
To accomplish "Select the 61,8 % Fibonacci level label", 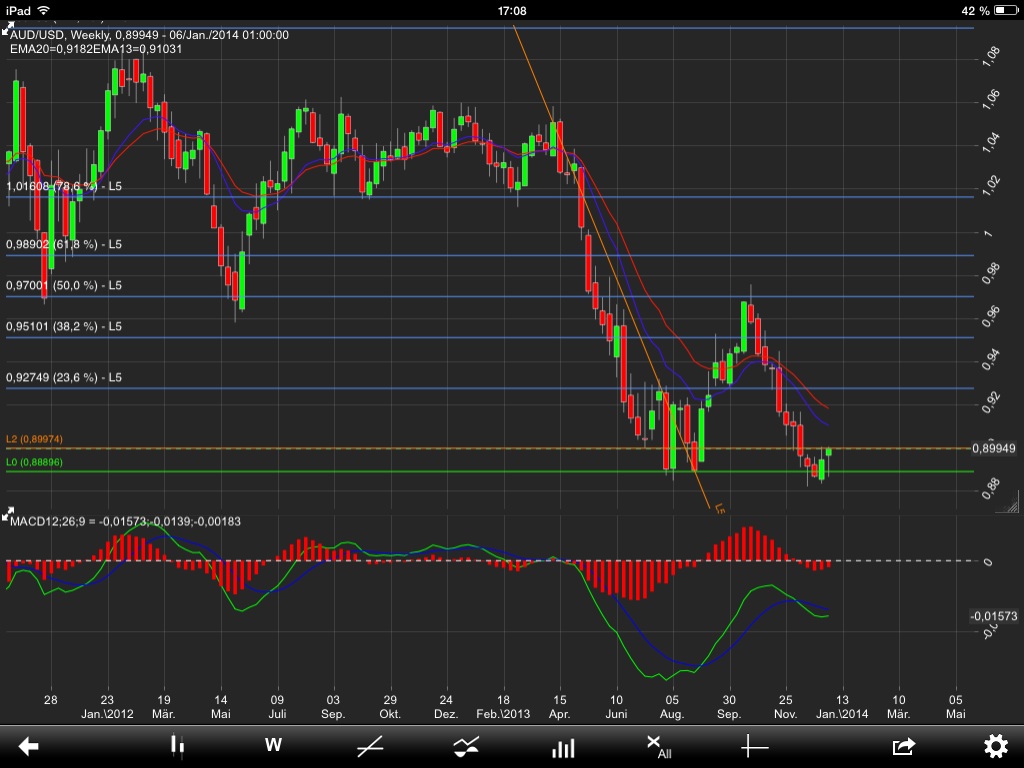I will click(64, 244).
